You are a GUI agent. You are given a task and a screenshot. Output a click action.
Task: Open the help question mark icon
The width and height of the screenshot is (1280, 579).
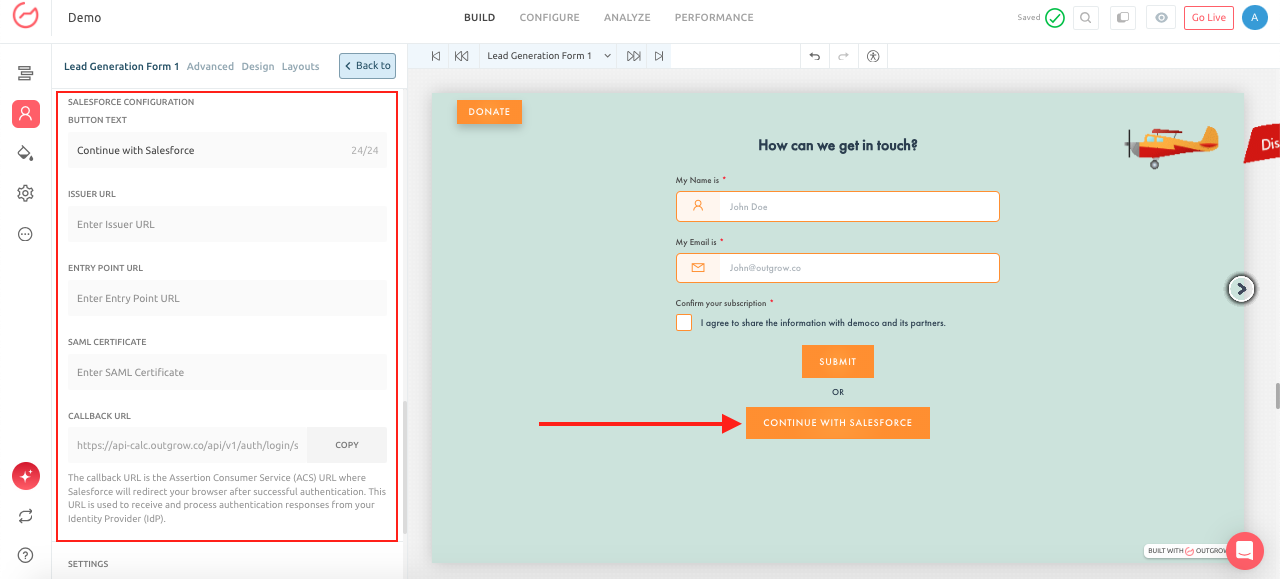tap(26, 555)
